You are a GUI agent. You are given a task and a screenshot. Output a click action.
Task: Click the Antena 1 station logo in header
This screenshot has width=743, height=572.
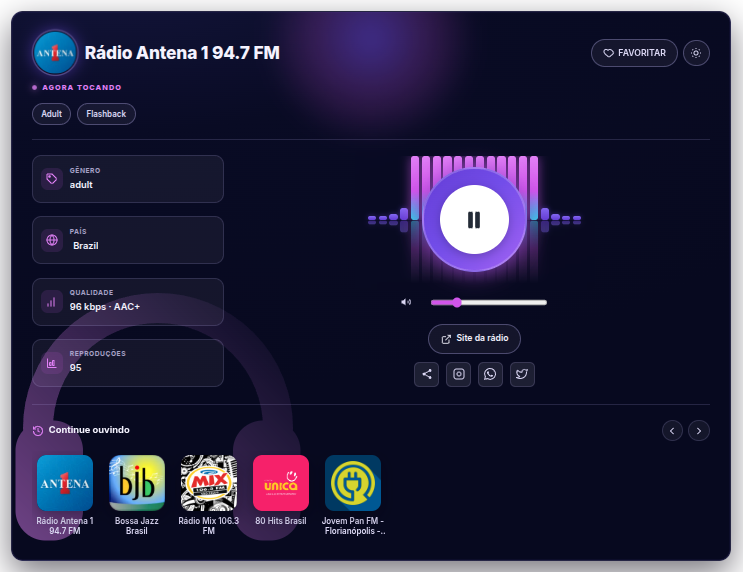pyautogui.click(x=55, y=53)
